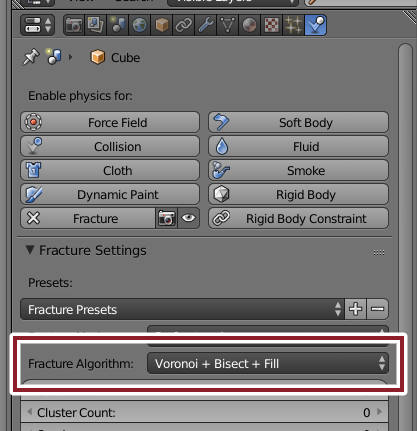The height and width of the screenshot is (431, 417).
Task: Open the Modifiers wrench tab icon
Action: (206, 25)
